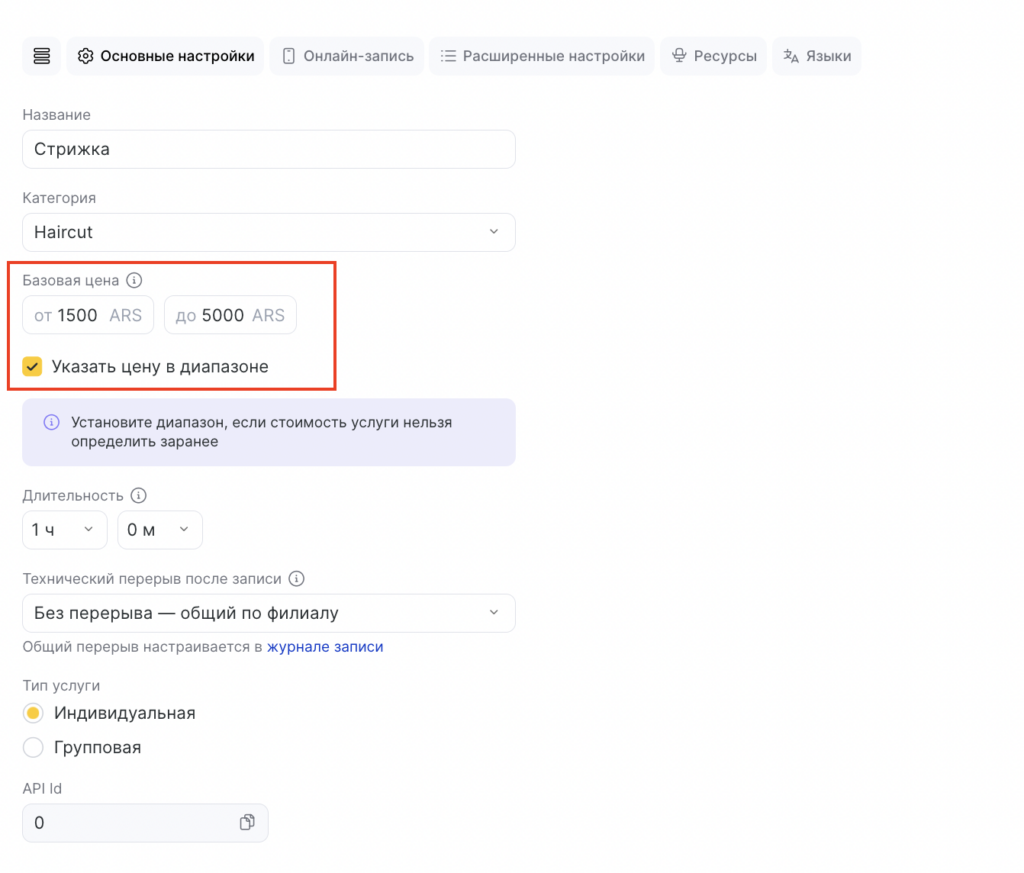
Task: Click the hamburger menu icon
Action: pos(42,56)
